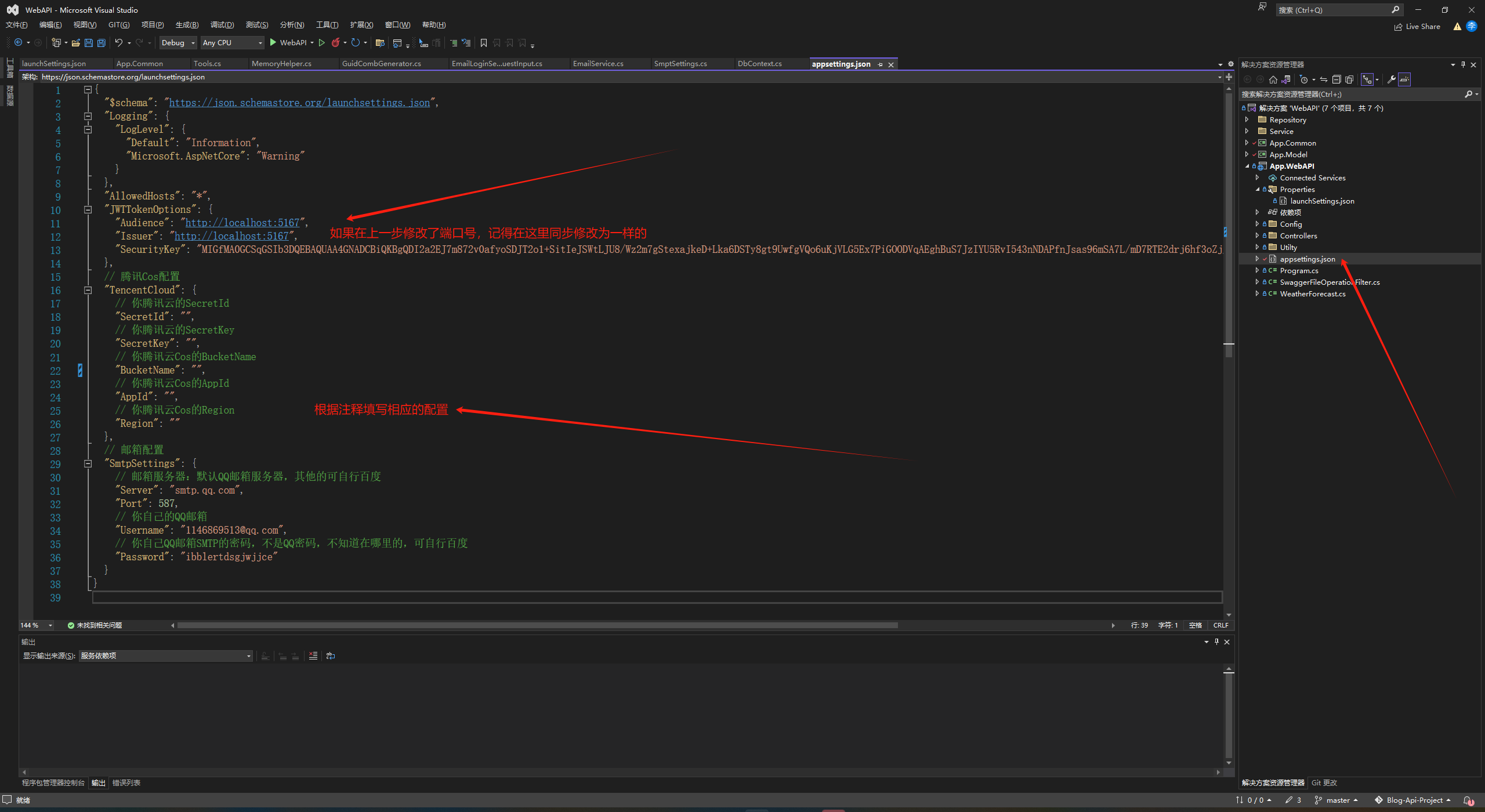
Task: Open the Git 更改 tab at bottom
Action: pos(1324,783)
